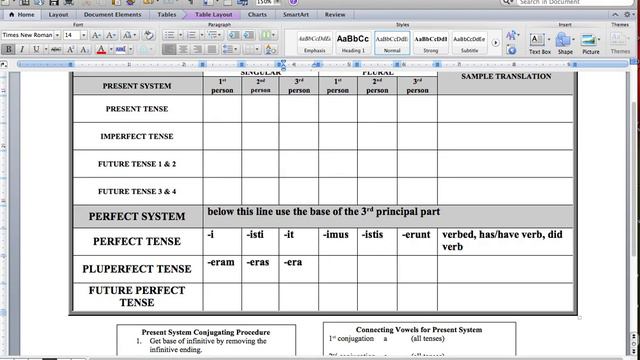Apply text highlight color
Image resolution: width=640 pixels, height=360 pixels.
point(120,49)
